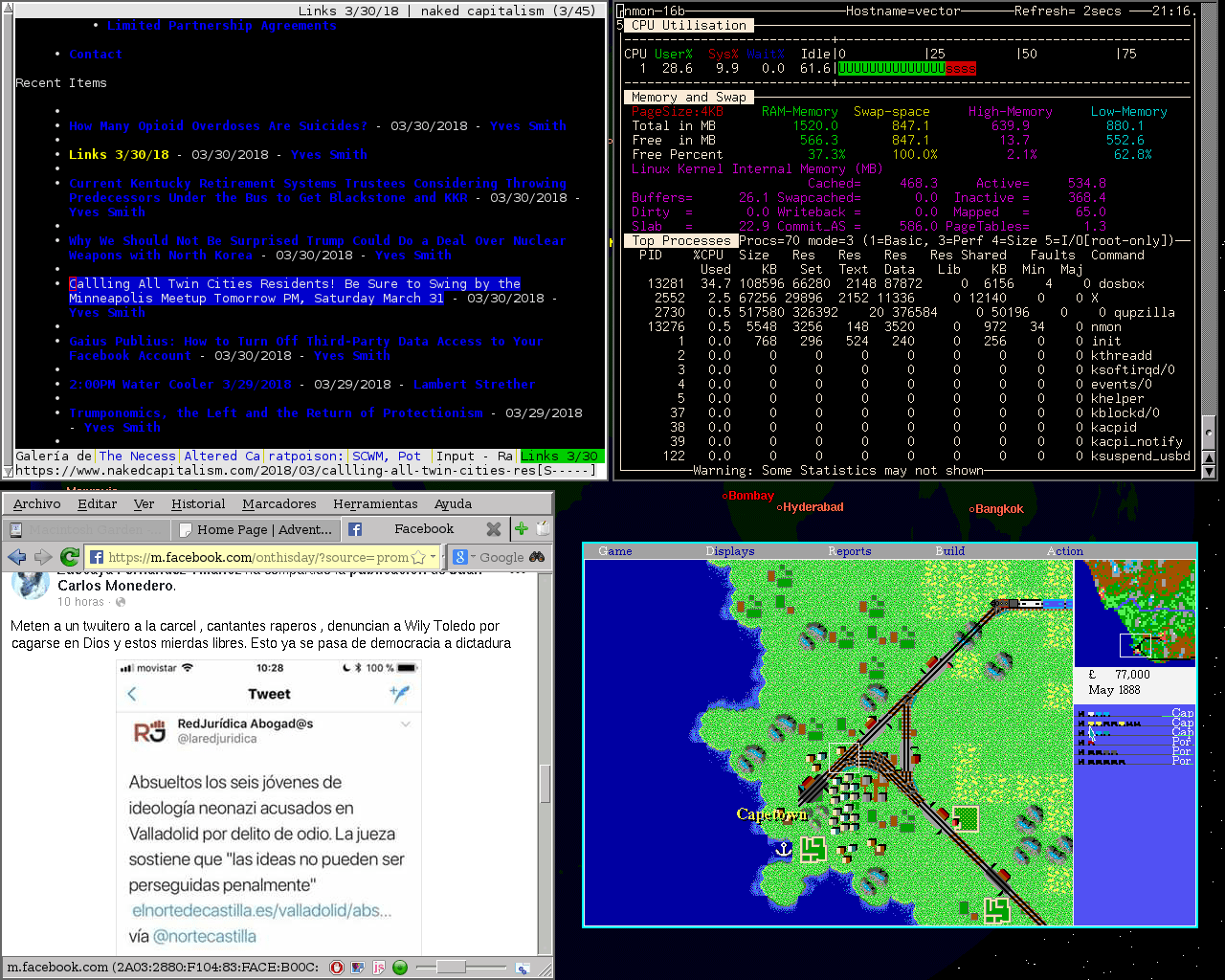Click the Facebook favicon in the address bar
The height and width of the screenshot is (980, 1225).
96,557
